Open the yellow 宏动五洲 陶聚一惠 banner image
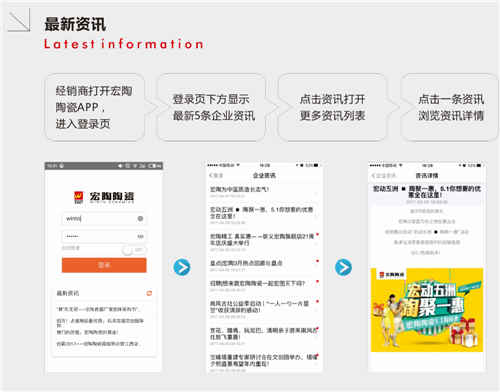This screenshot has width=500, height=392. point(427,310)
